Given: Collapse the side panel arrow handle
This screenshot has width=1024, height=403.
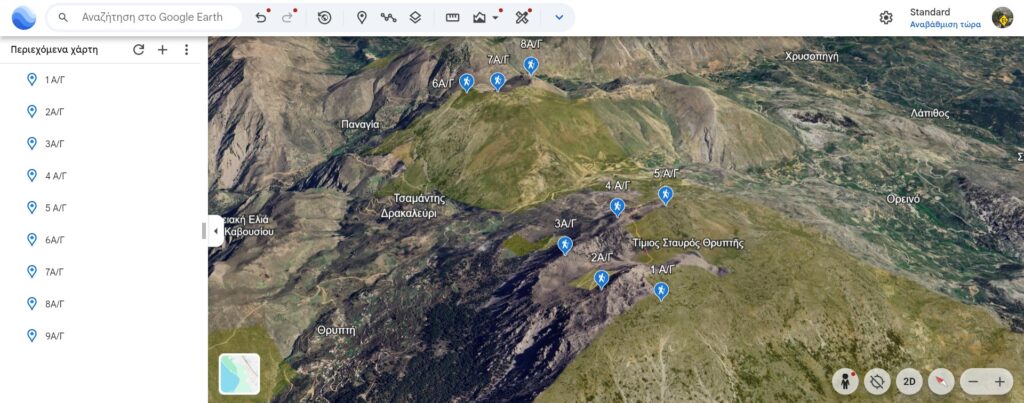Looking at the screenshot, I should pos(216,231).
